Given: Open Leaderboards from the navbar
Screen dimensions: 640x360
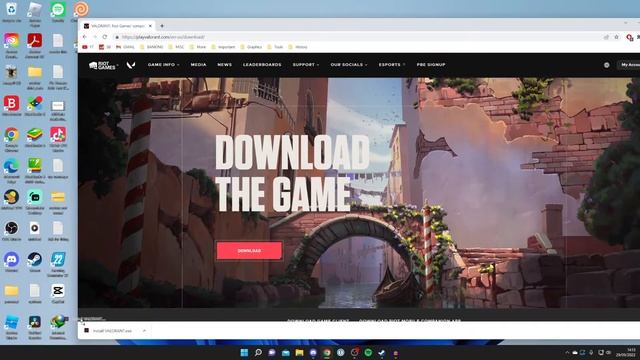Looking at the screenshot, I should 262,64.
